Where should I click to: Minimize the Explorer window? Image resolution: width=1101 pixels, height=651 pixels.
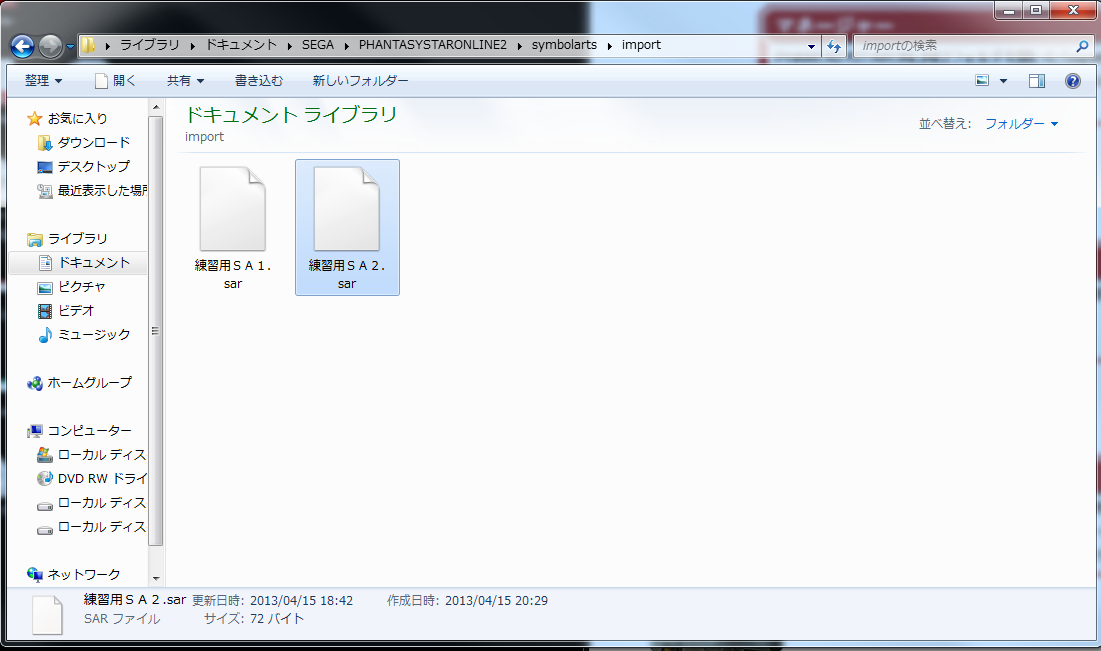(1009, 10)
